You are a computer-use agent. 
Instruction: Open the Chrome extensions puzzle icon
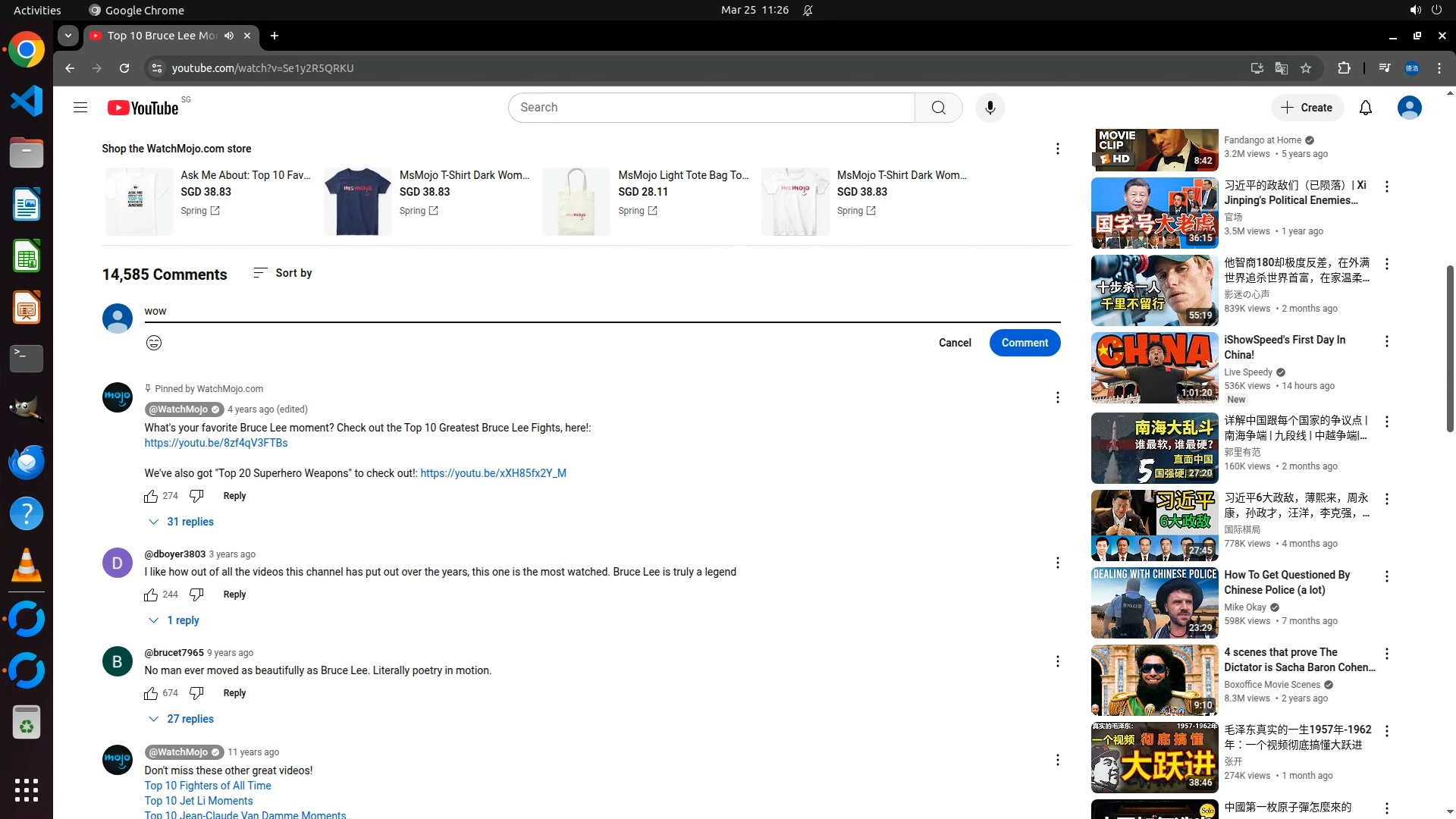[x=1344, y=68]
